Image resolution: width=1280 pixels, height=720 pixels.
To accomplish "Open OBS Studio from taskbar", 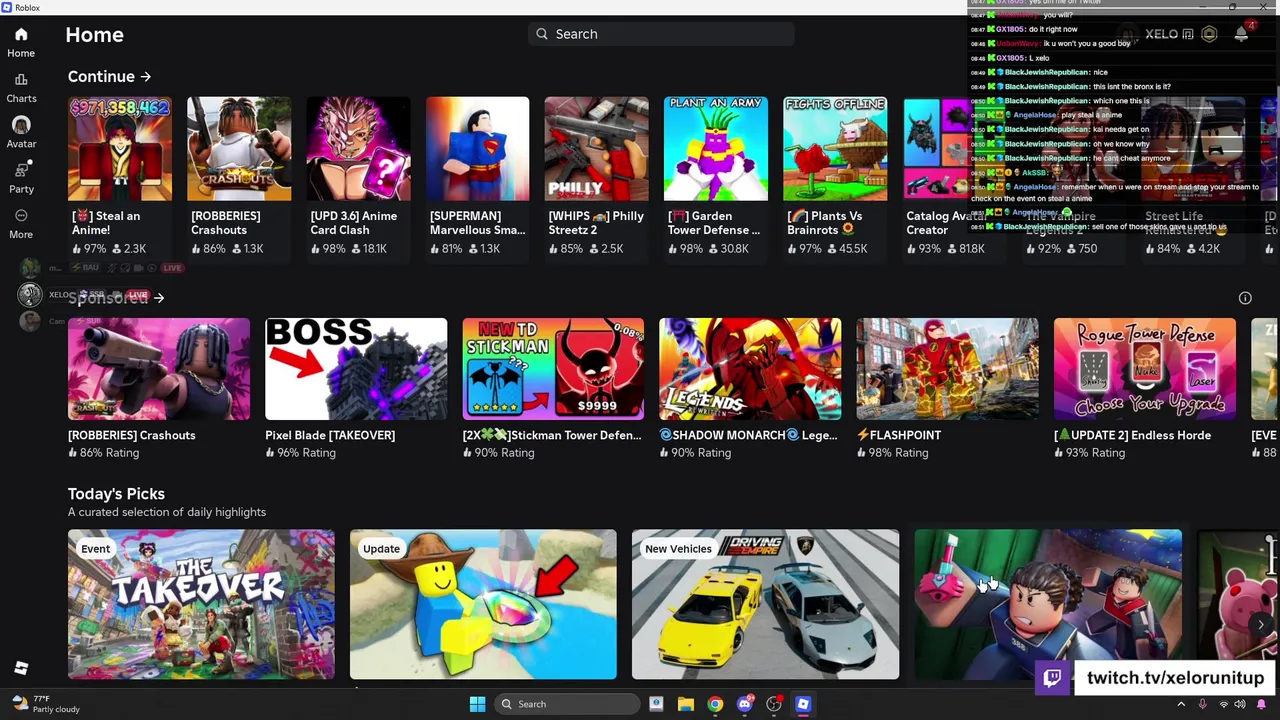I will (774, 704).
